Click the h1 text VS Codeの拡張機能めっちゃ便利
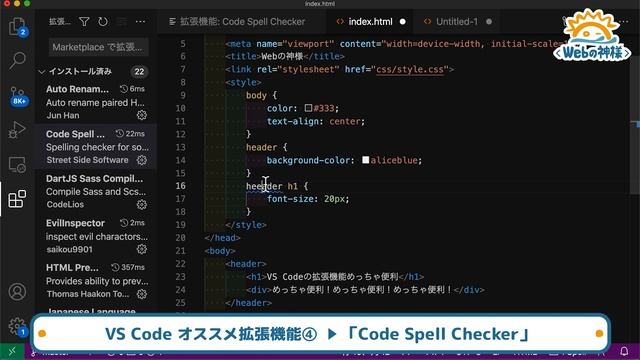 tap(332, 277)
